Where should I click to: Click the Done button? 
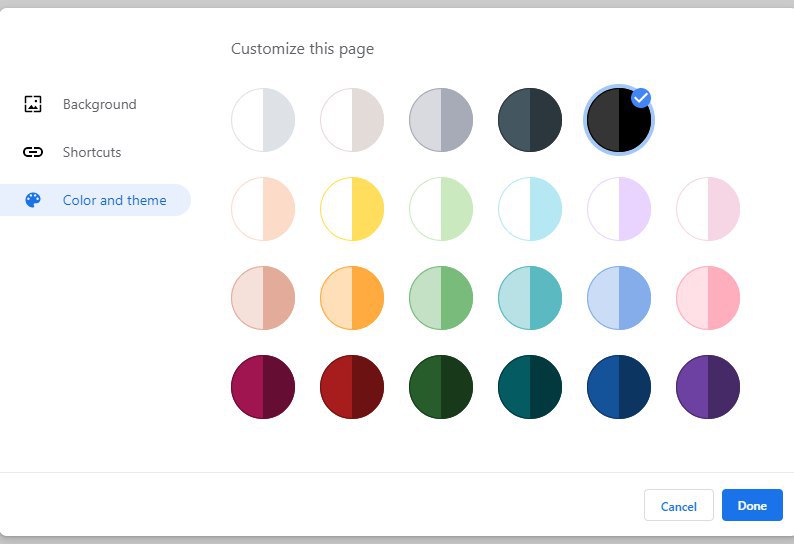click(x=752, y=506)
